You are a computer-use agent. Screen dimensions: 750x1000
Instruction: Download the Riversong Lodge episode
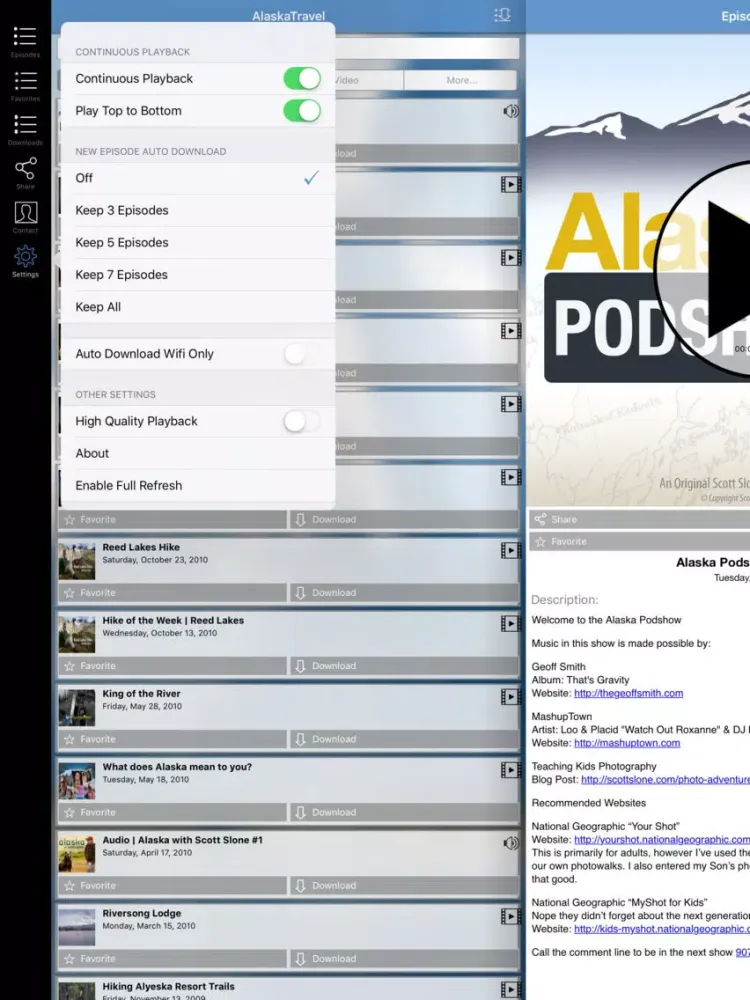[x=404, y=959]
